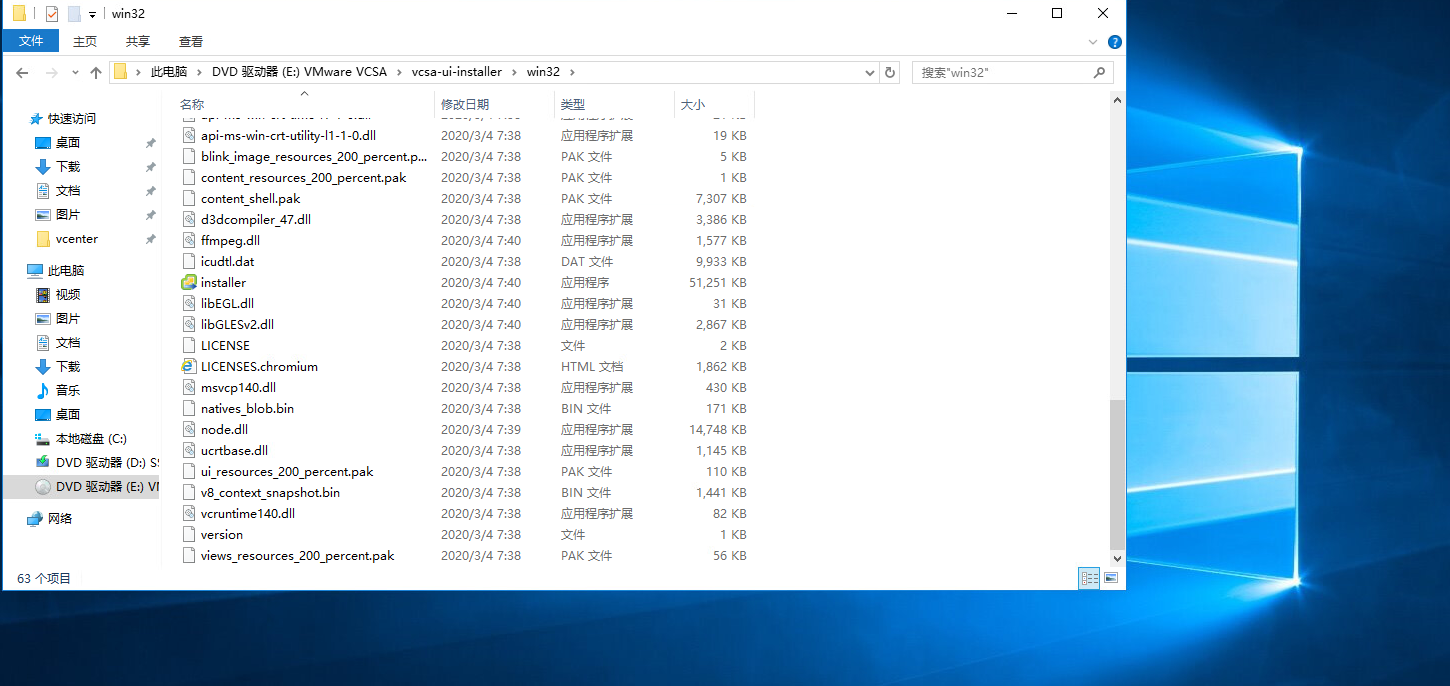Click the new folder quick access icon
The width and height of the screenshot is (1450, 686).
pos(74,14)
